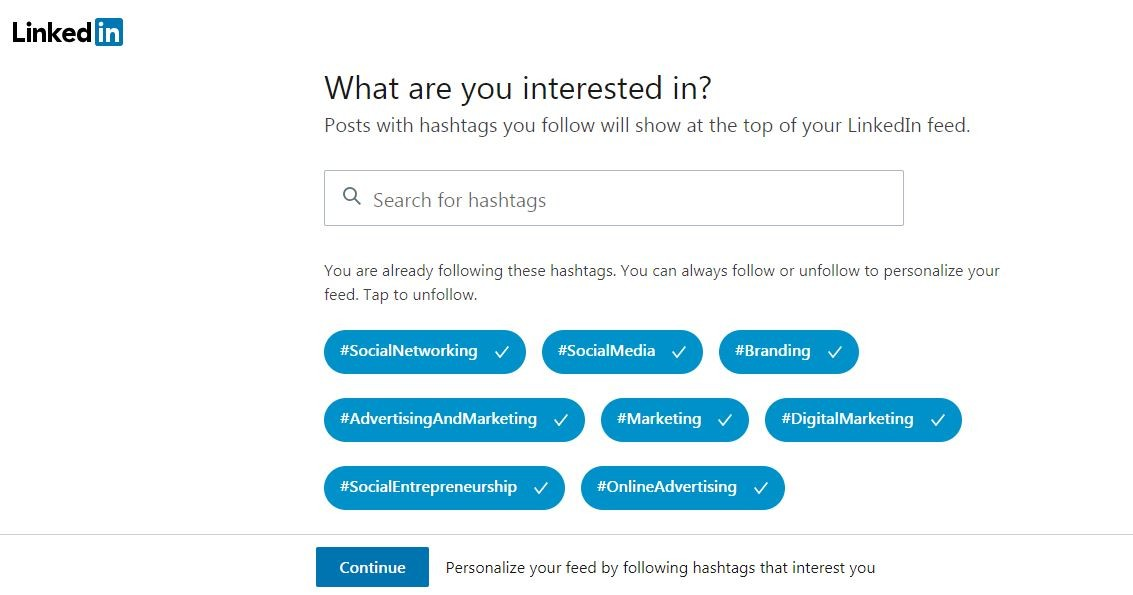Click the checkmark on #SocialNetworking
Viewport: 1133px width, 595px height.
tap(501, 352)
